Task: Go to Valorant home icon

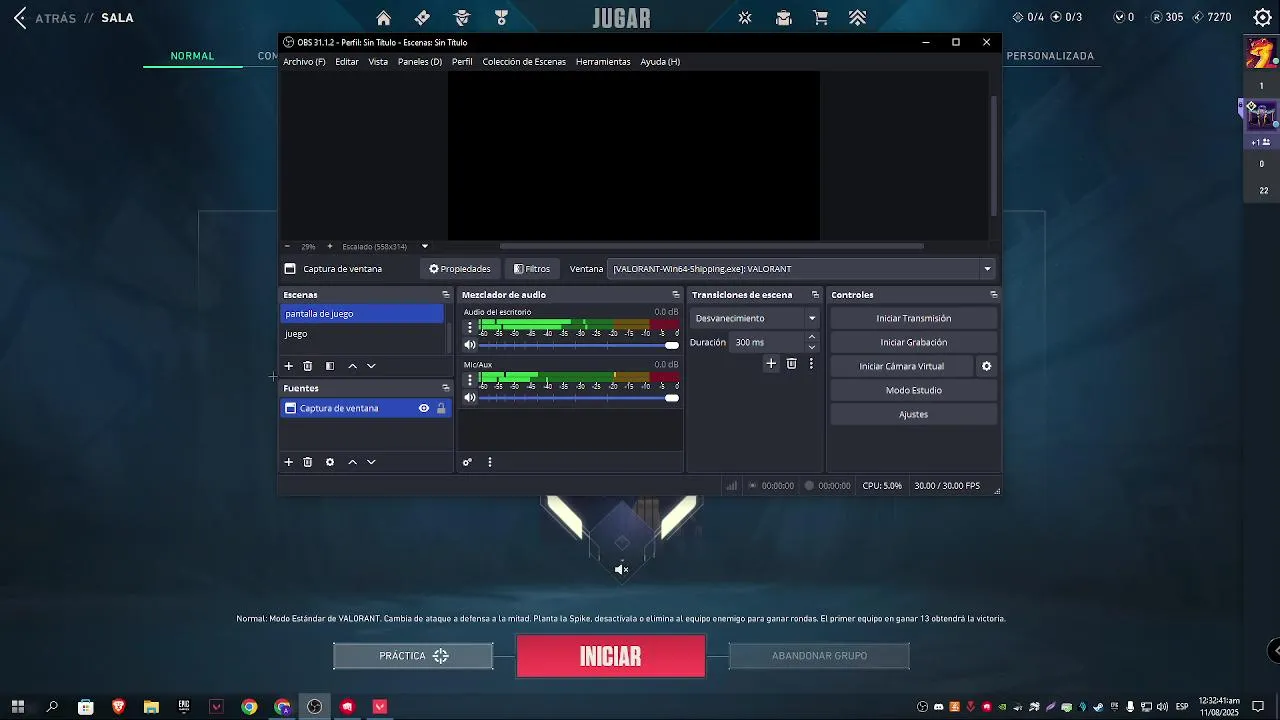Action: pyautogui.click(x=383, y=17)
